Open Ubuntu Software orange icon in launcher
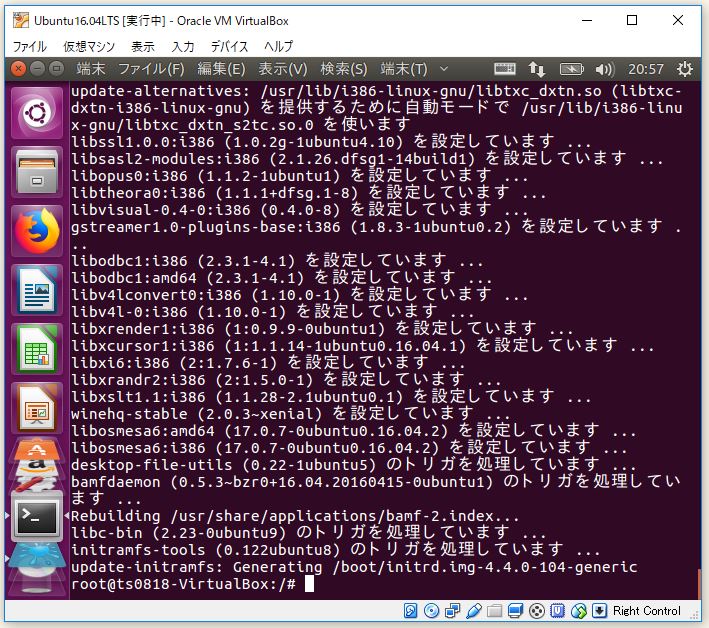 [x=37, y=449]
